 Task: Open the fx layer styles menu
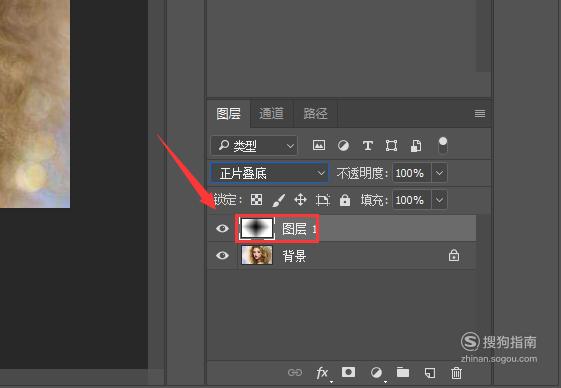click(x=322, y=373)
